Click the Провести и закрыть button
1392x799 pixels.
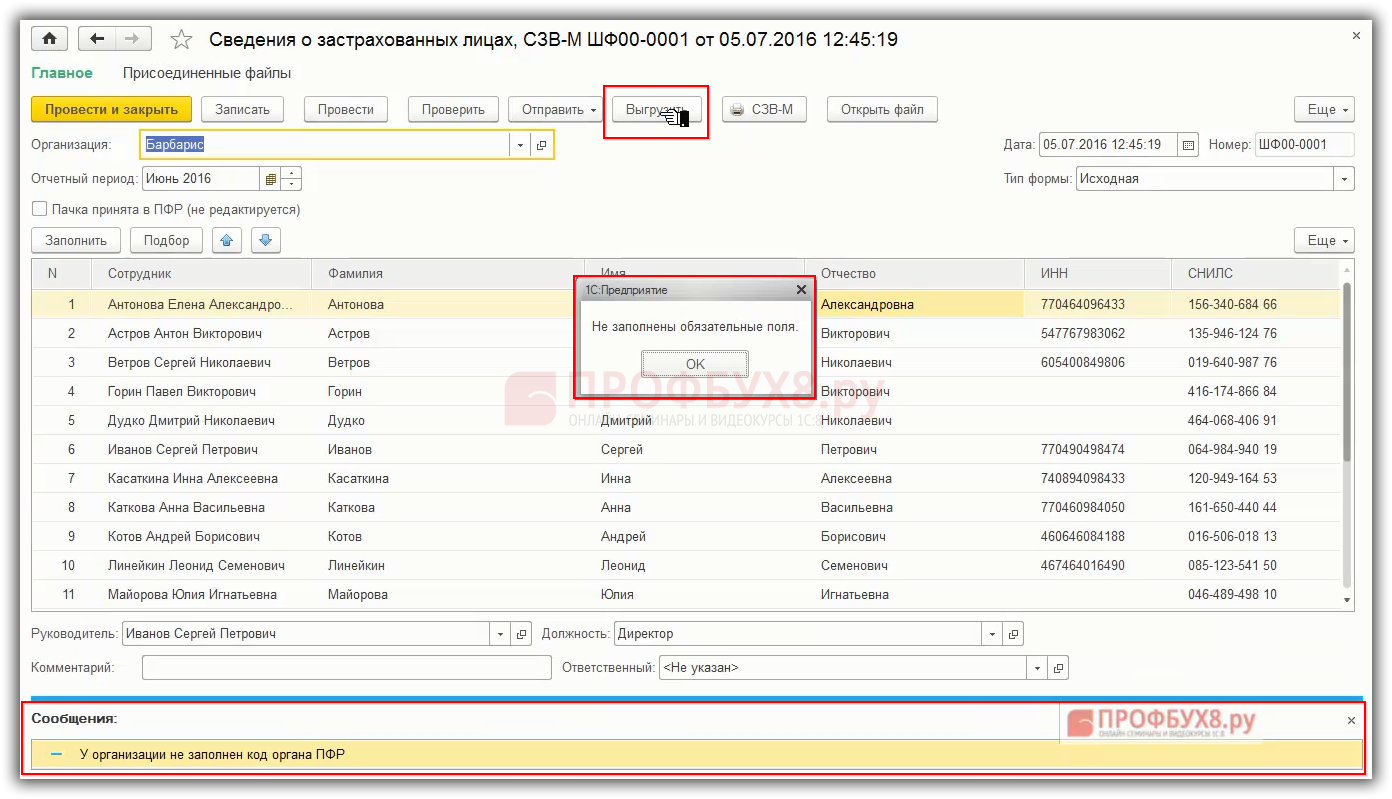click(x=111, y=110)
